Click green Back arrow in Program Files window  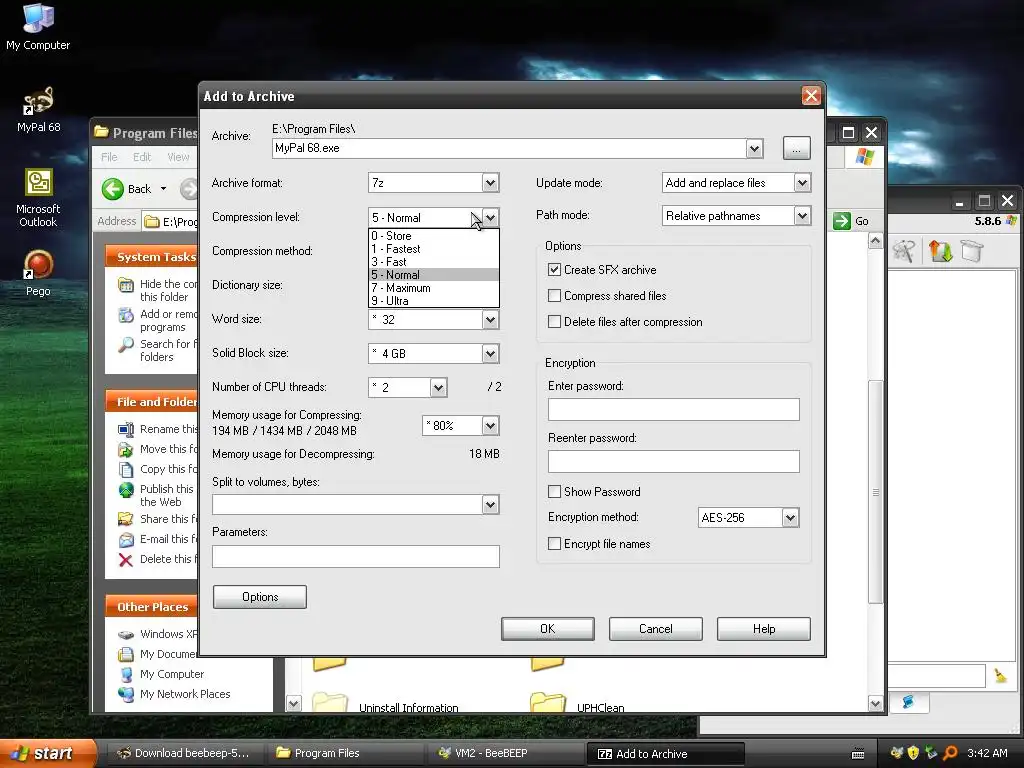click(x=113, y=189)
